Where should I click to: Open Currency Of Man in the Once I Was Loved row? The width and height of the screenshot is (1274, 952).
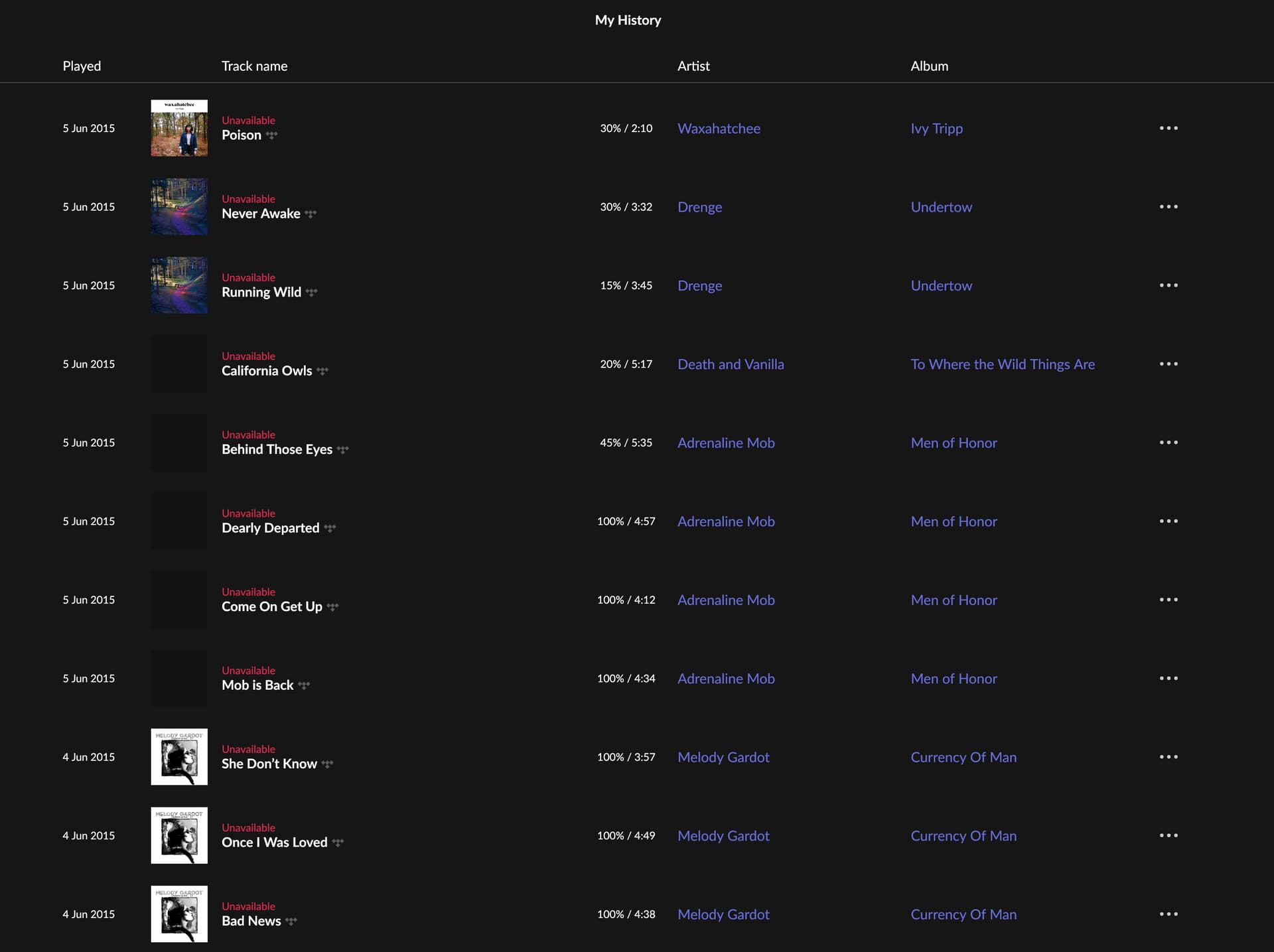tap(963, 836)
